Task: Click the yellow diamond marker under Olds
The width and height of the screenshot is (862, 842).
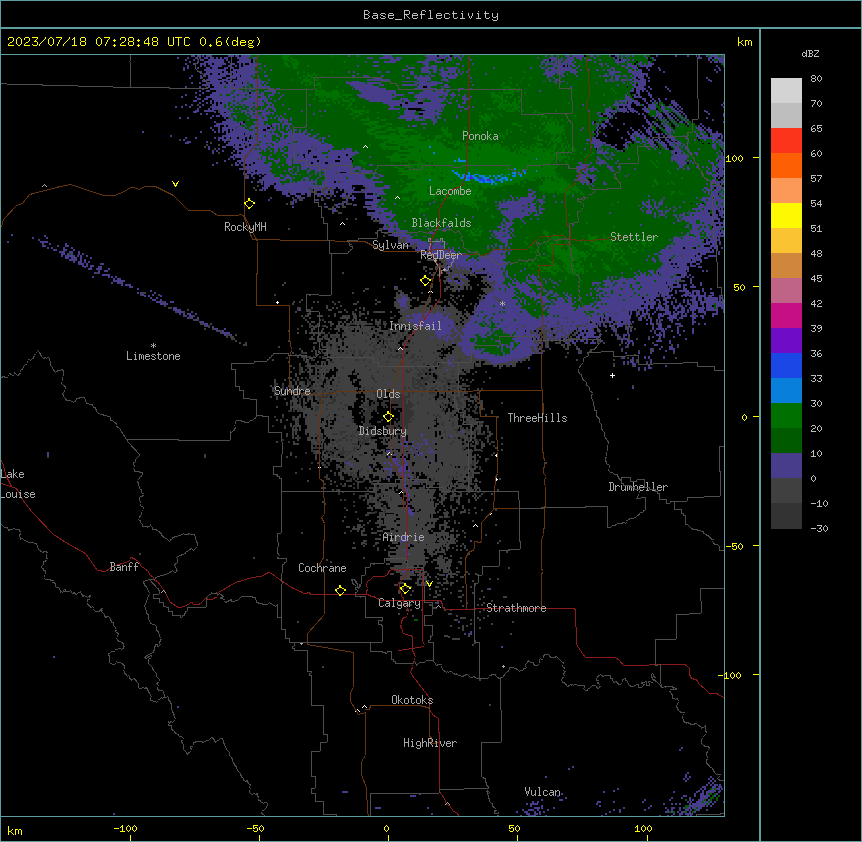Action: pyautogui.click(x=388, y=417)
